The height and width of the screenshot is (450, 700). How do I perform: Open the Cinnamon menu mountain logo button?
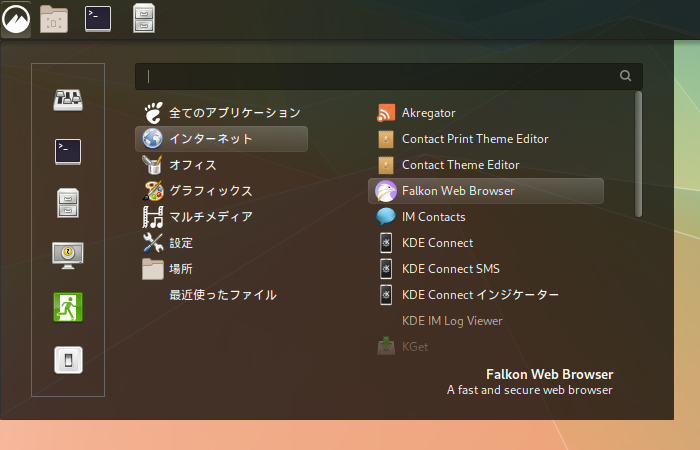[16, 19]
